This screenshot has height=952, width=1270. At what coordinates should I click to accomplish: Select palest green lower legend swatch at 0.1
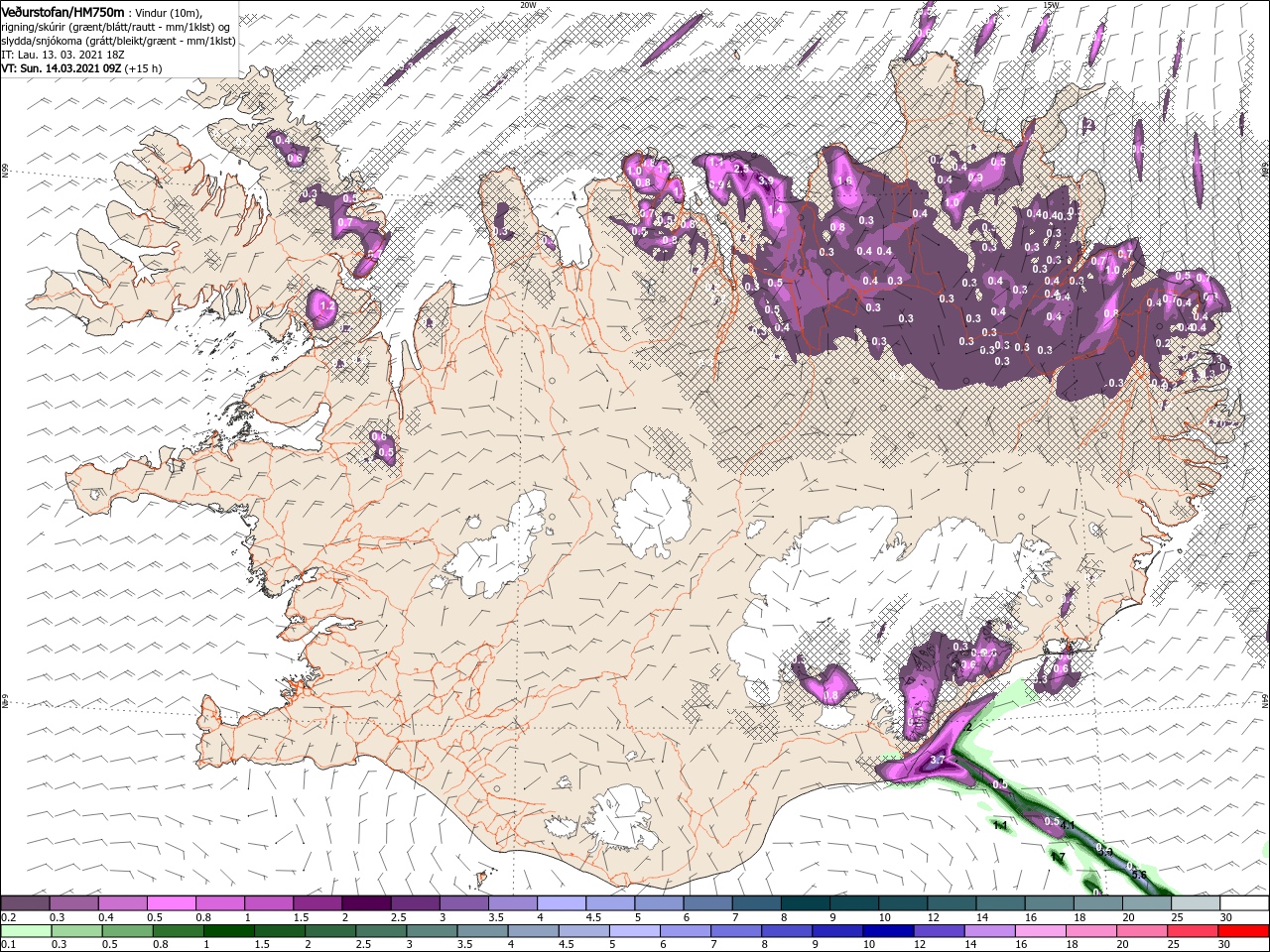pos(26,931)
